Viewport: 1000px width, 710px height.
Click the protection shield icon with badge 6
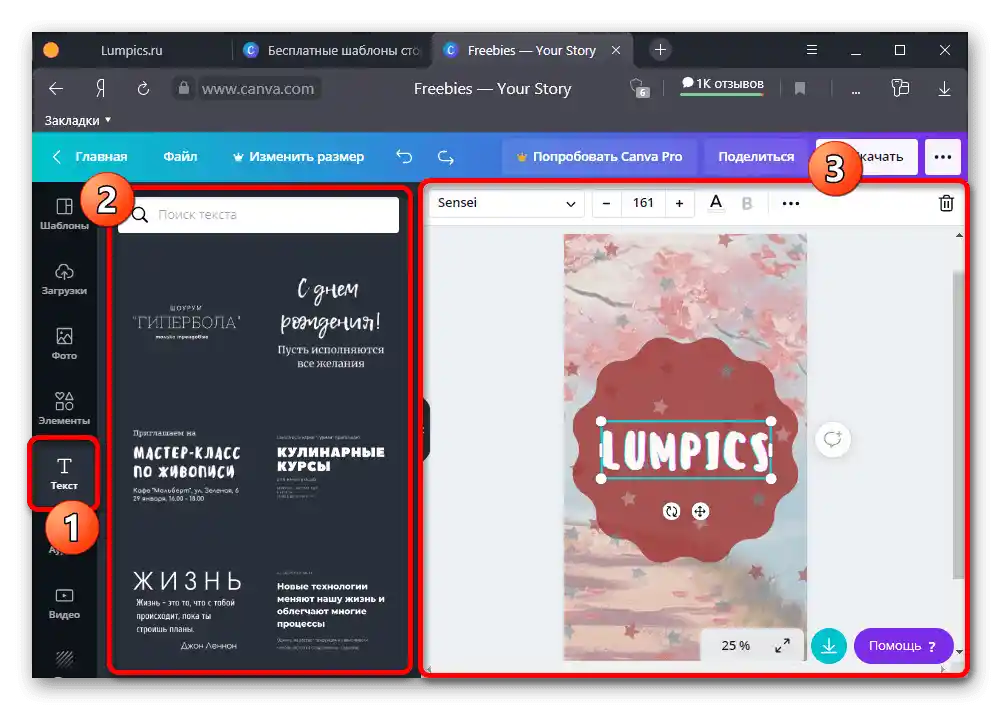click(639, 89)
